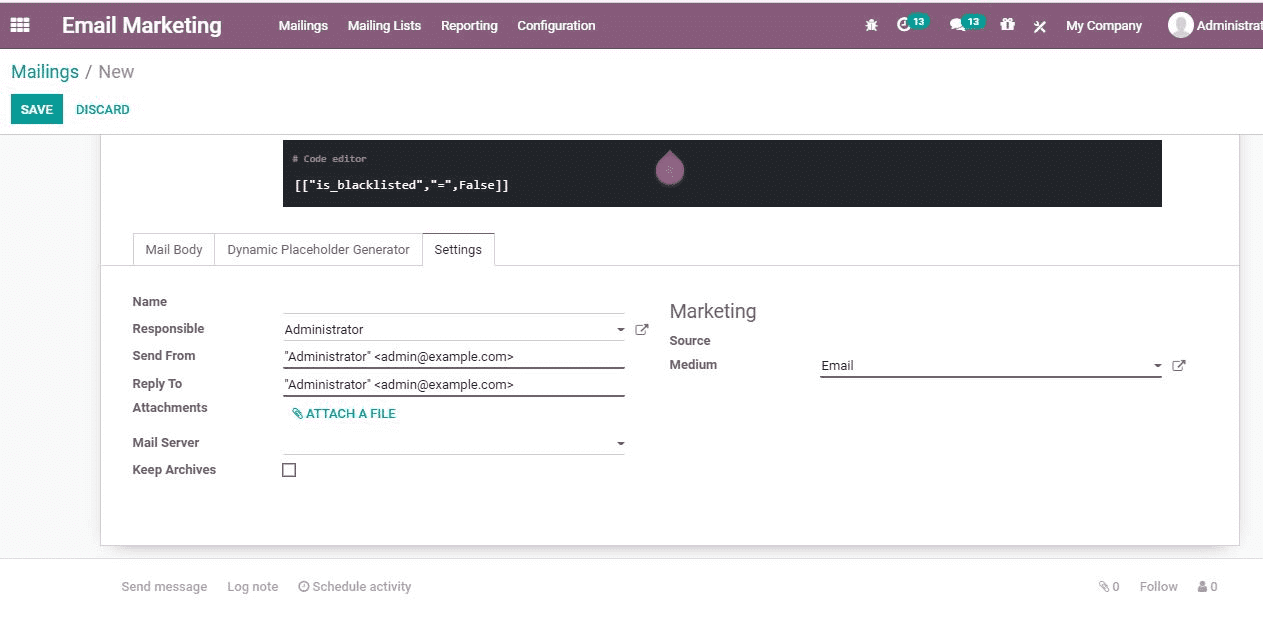The height and width of the screenshot is (618, 1263).
Task: Expand the Mail Server dropdown
Action: 620,444
